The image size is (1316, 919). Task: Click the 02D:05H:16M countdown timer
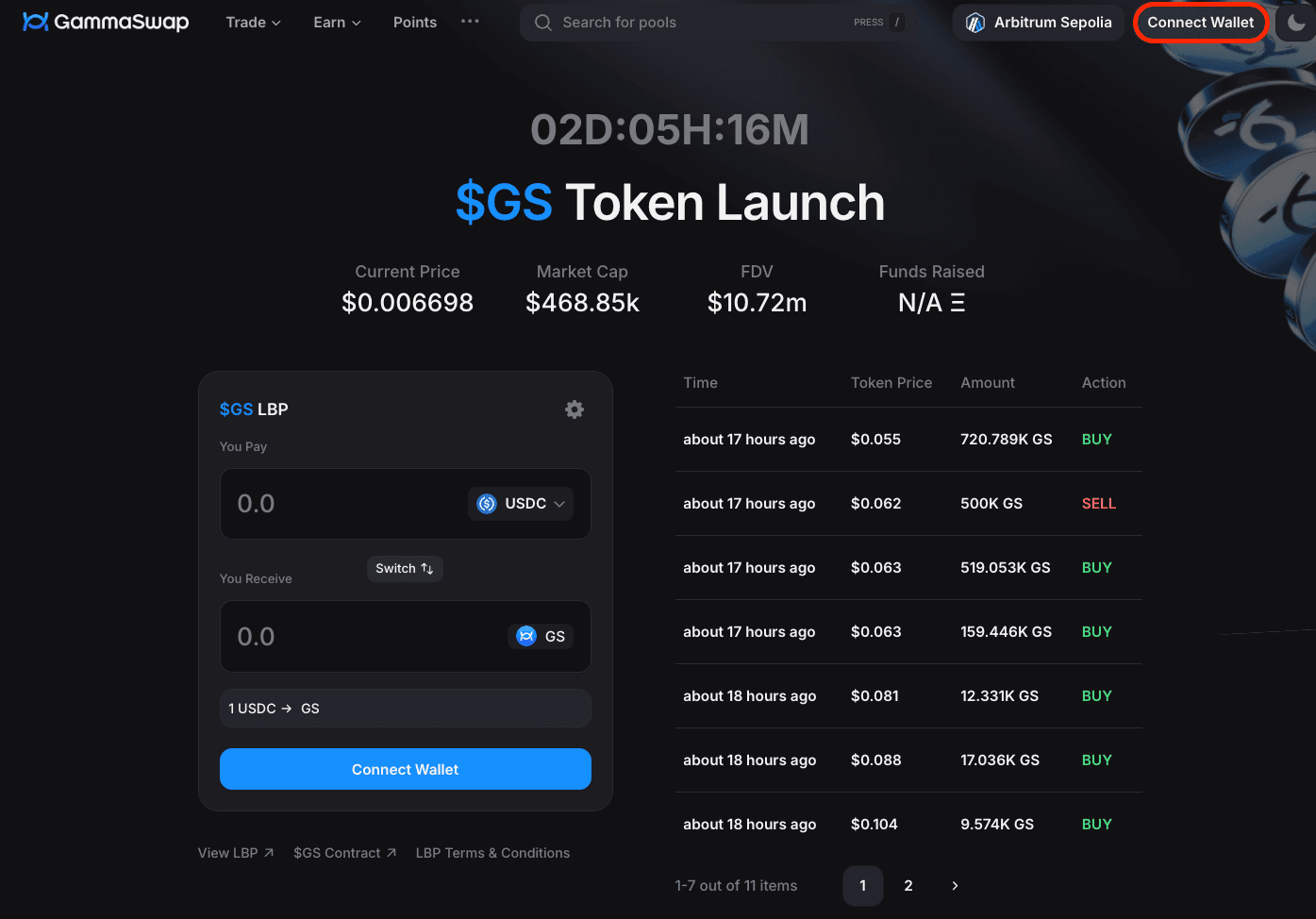tap(670, 129)
